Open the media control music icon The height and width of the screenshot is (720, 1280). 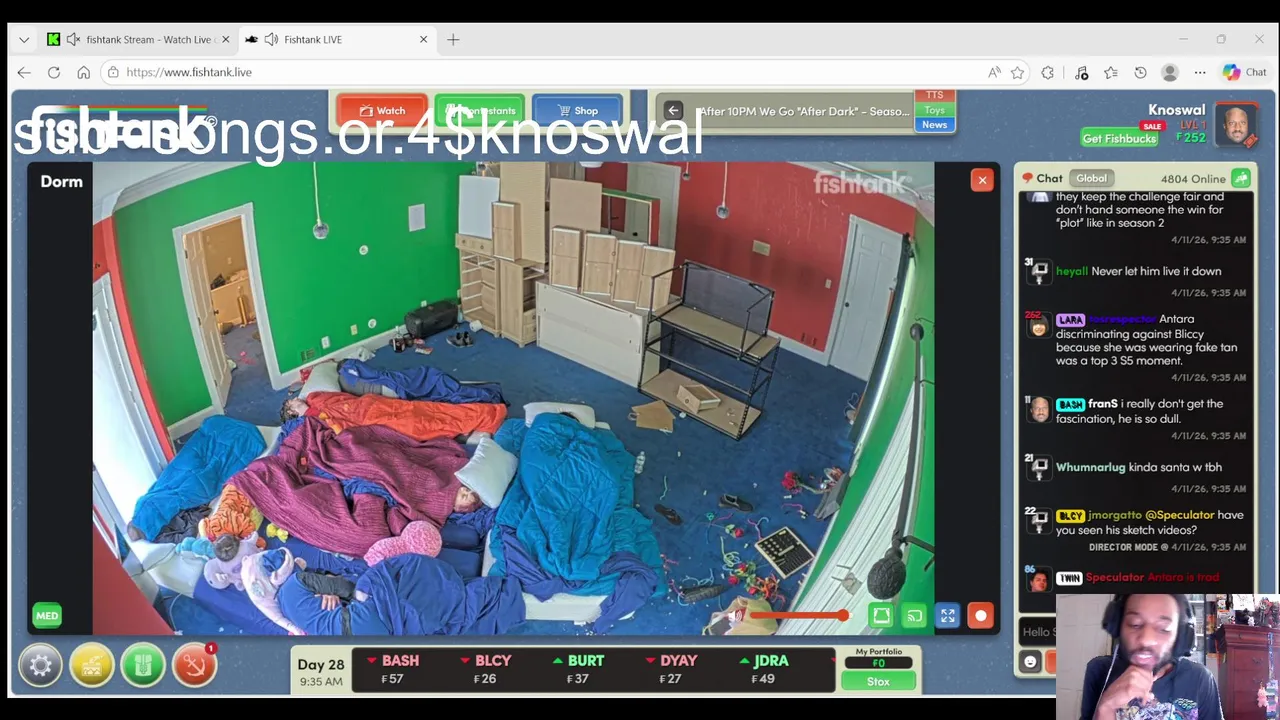pos(1081,72)
